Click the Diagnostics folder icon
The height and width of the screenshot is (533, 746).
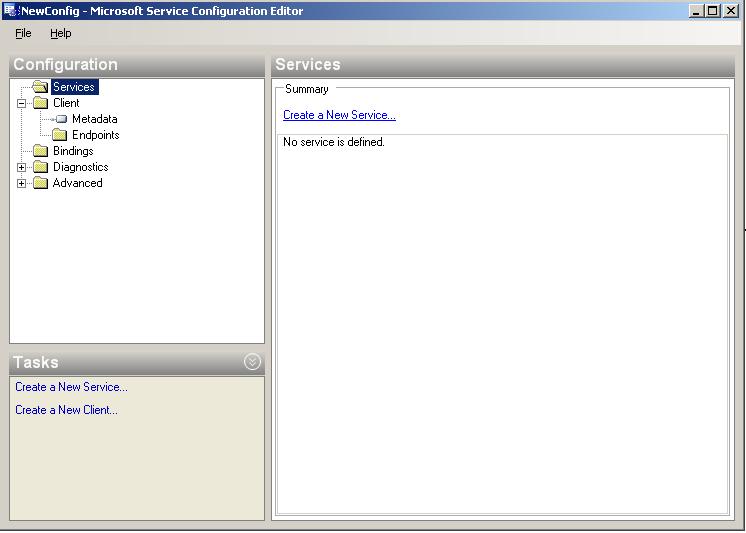(x=40, y=167)
